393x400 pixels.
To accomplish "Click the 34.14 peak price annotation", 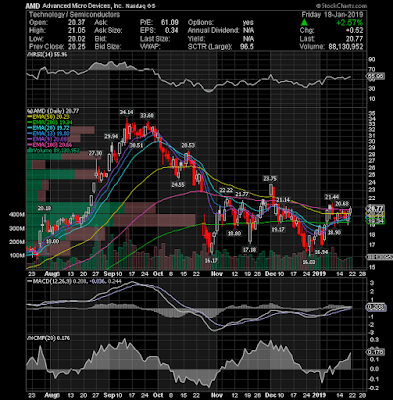I will coord(127,112).
